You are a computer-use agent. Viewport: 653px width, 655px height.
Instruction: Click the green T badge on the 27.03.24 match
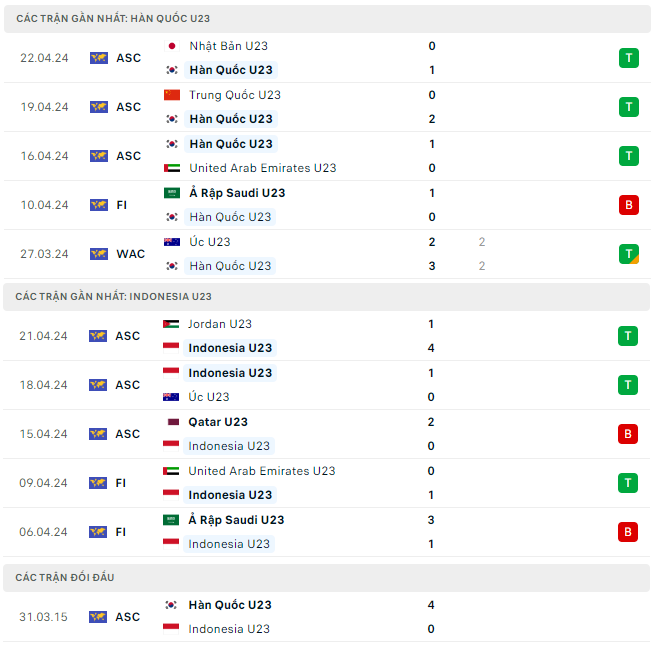tap(628, 254)
